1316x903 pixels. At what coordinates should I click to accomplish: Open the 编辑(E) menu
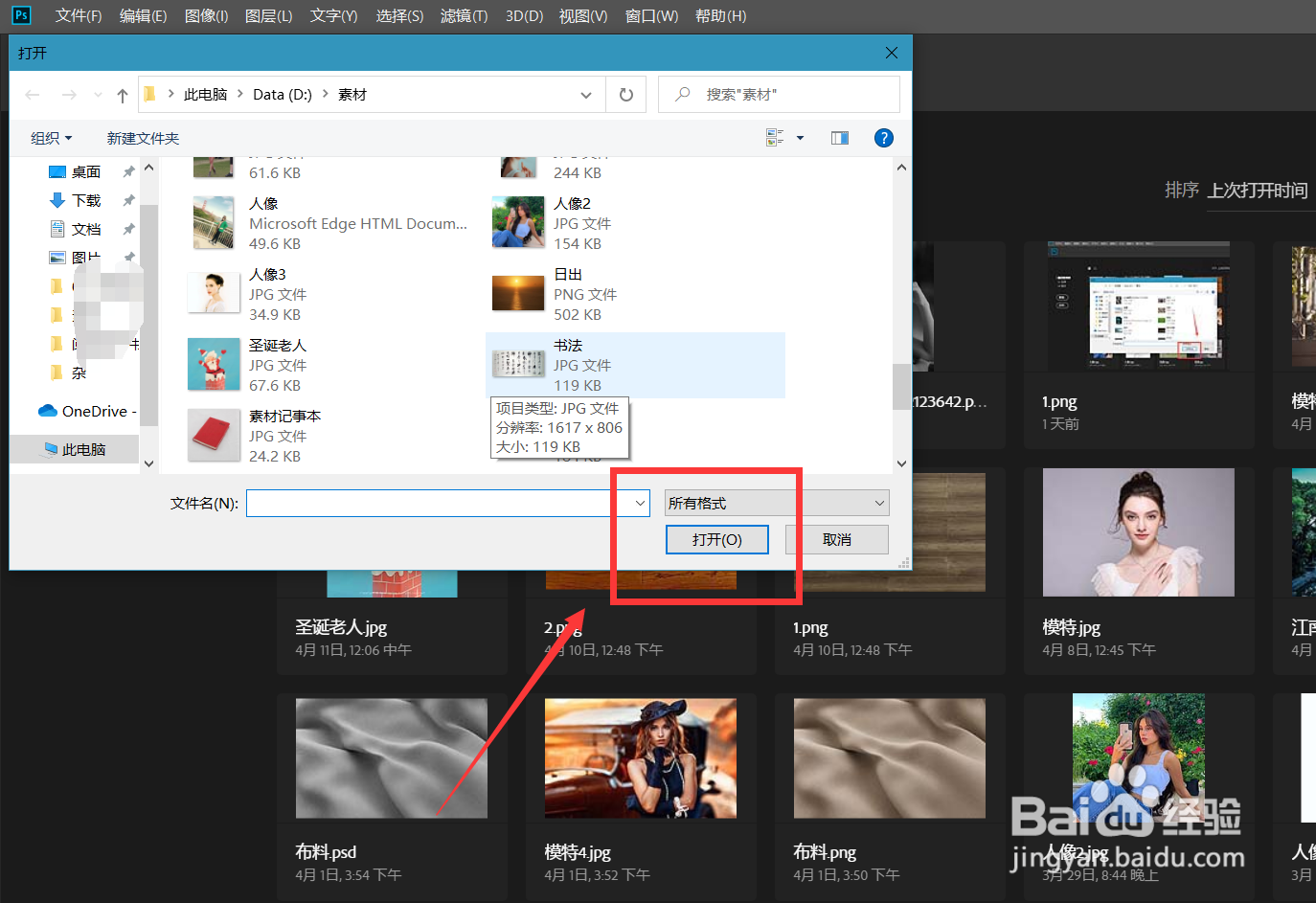(x=143, y=16)
